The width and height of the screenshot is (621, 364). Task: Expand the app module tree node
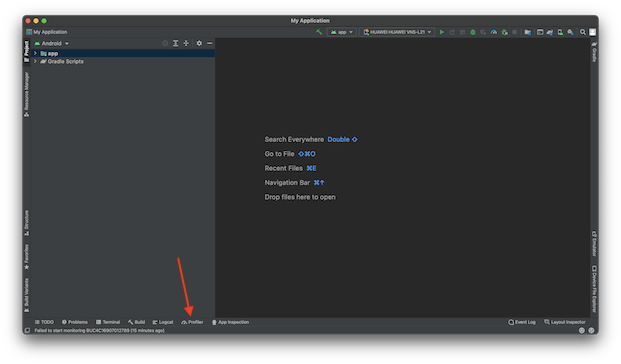point(35,53)
